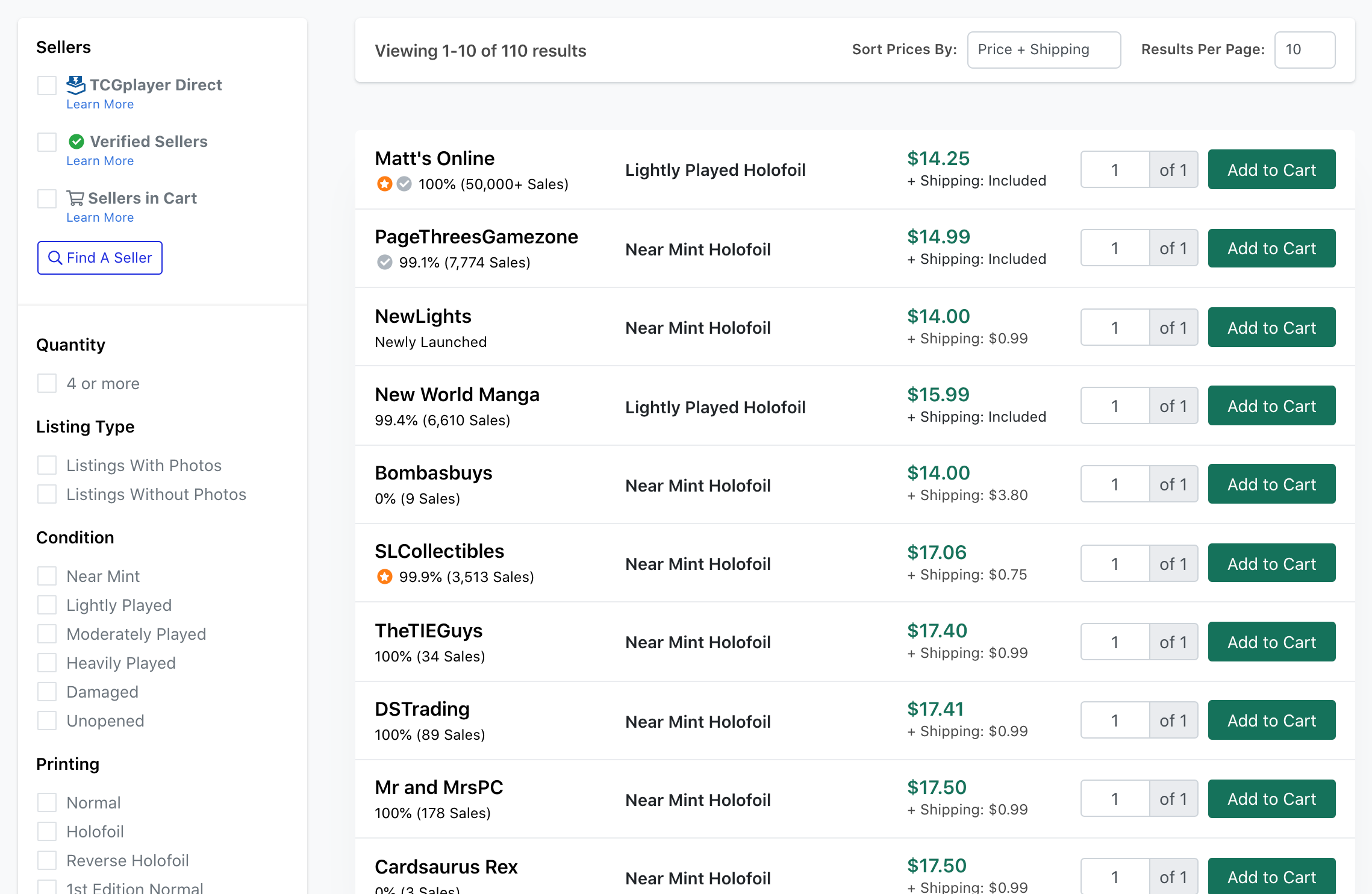Click the green Verified Sellers checkmark icon
This screenshot has width=1372, height=894.
[x=76, y=142]
